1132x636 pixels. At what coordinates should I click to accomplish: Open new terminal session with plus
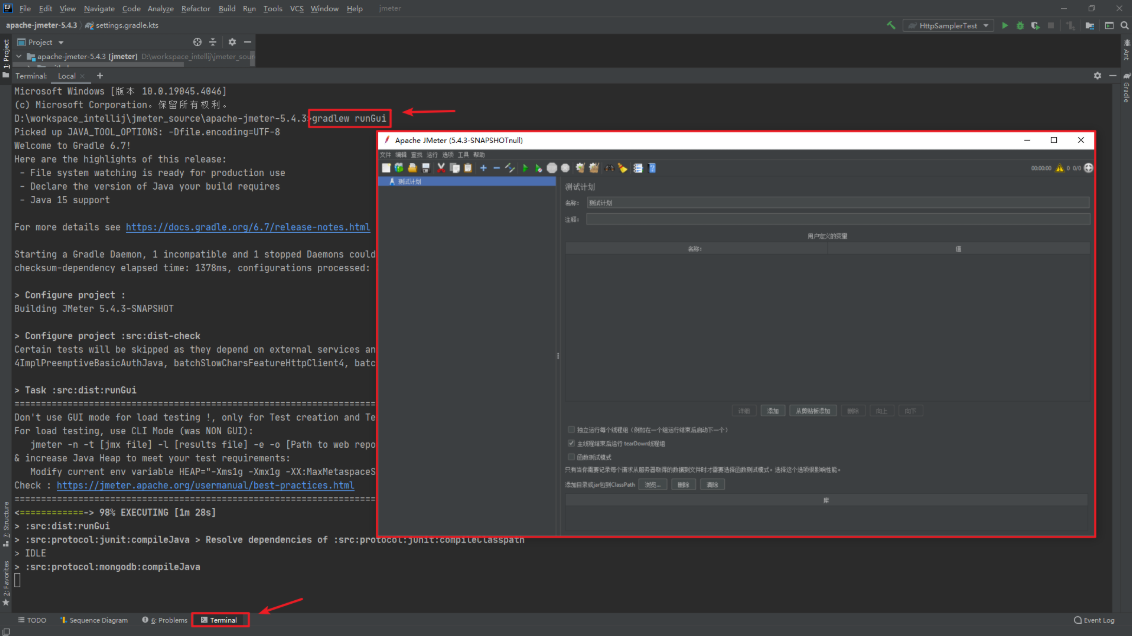pos(100,76)
